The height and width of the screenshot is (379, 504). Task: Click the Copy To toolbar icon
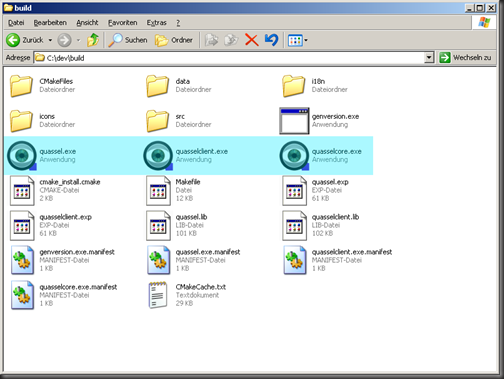coord(231,40)
